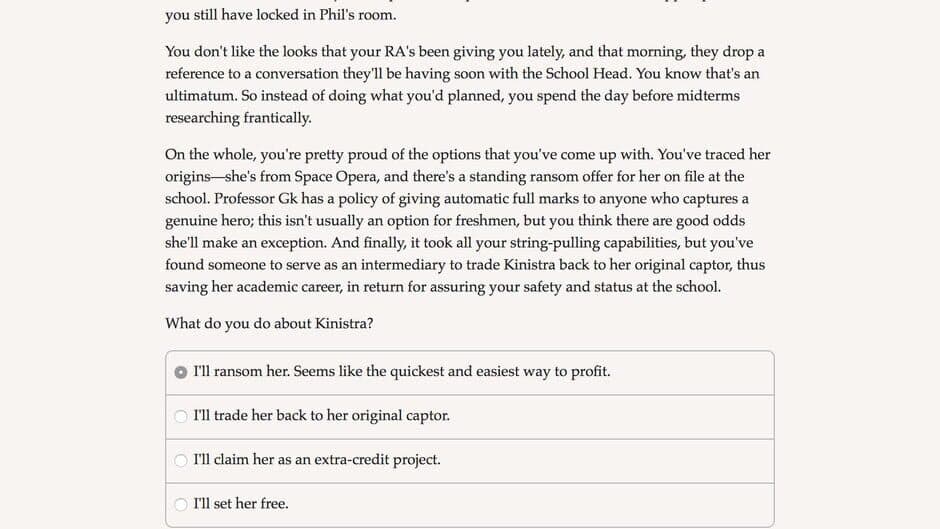Select the "I'll ransom her" radio button
This screenshot has width=940, height=529.
(180, 372)
